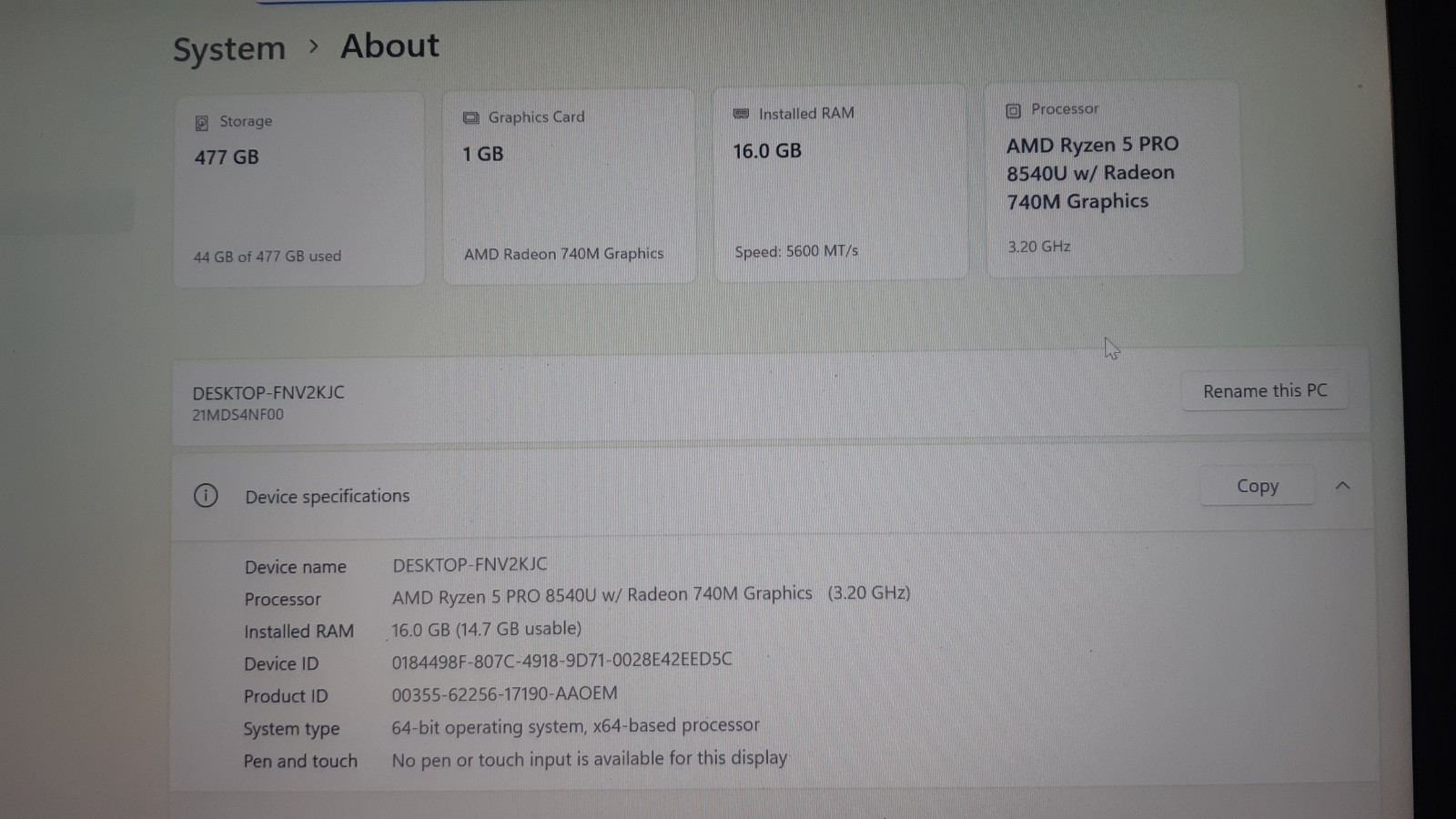Click the Processor card icon
Image resolution: width=1456 pixels, height=819 pixels.
pyautogui.click(x=1013, y=111)
